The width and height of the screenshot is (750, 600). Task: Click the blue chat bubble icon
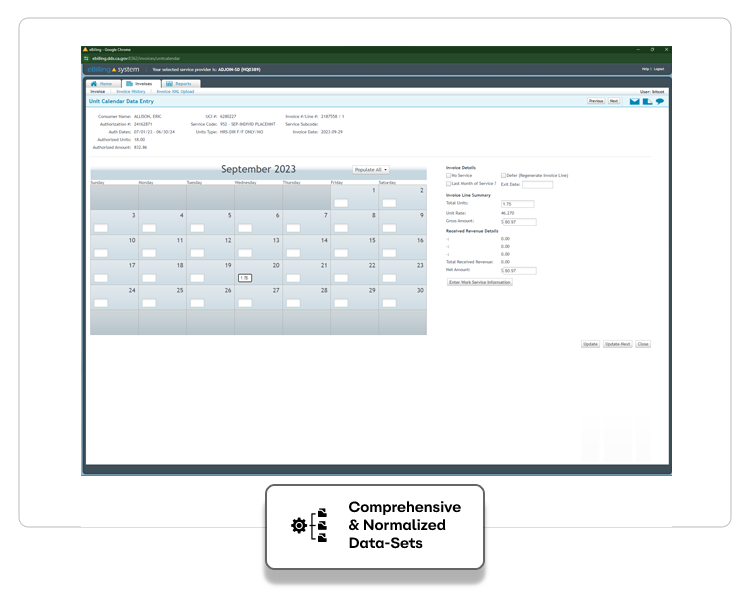coord(660,101)
